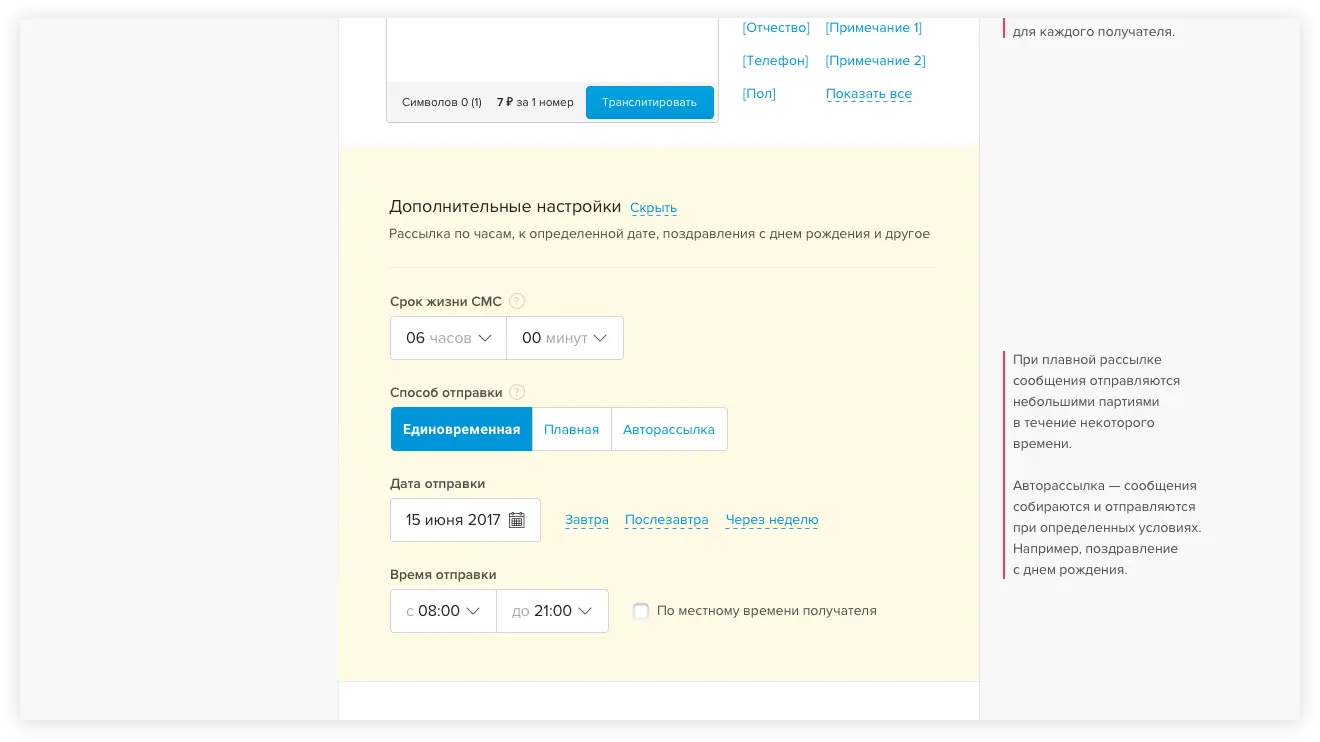Insert the [Отчество] placeholder
Image resolution: width=1320 pixels, height=742 pixels.
click(x=776, y=28)
